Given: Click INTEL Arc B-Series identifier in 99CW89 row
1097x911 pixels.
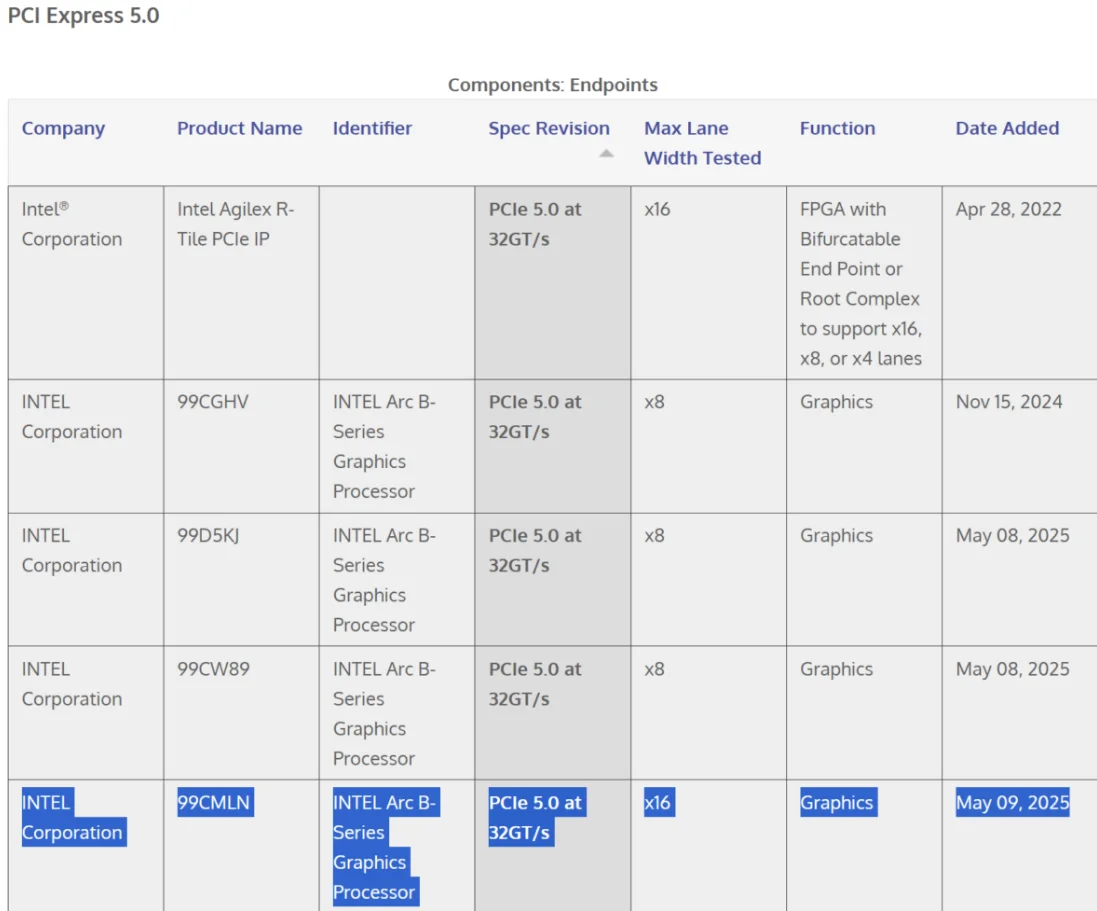Looking at the screenshot, I should point(384,714).
